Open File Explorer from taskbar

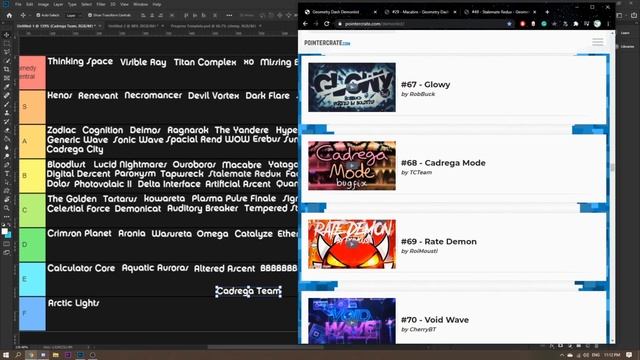coord(56,355)
